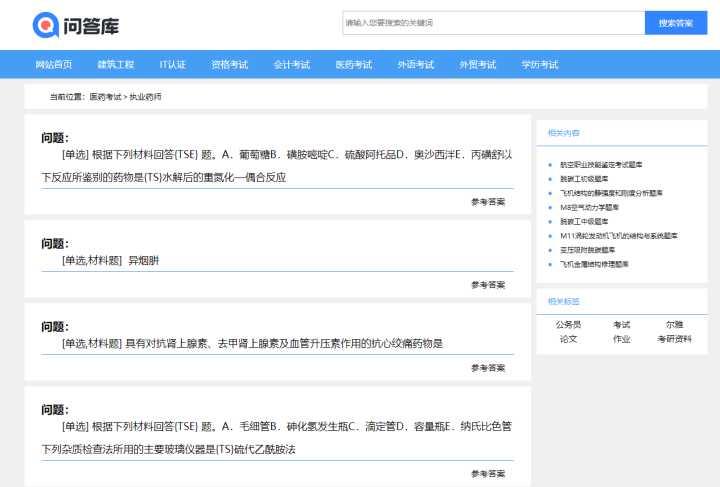Select the 考研资料 tag
This screenshot has height=487, width=720.
coord(674,339)
